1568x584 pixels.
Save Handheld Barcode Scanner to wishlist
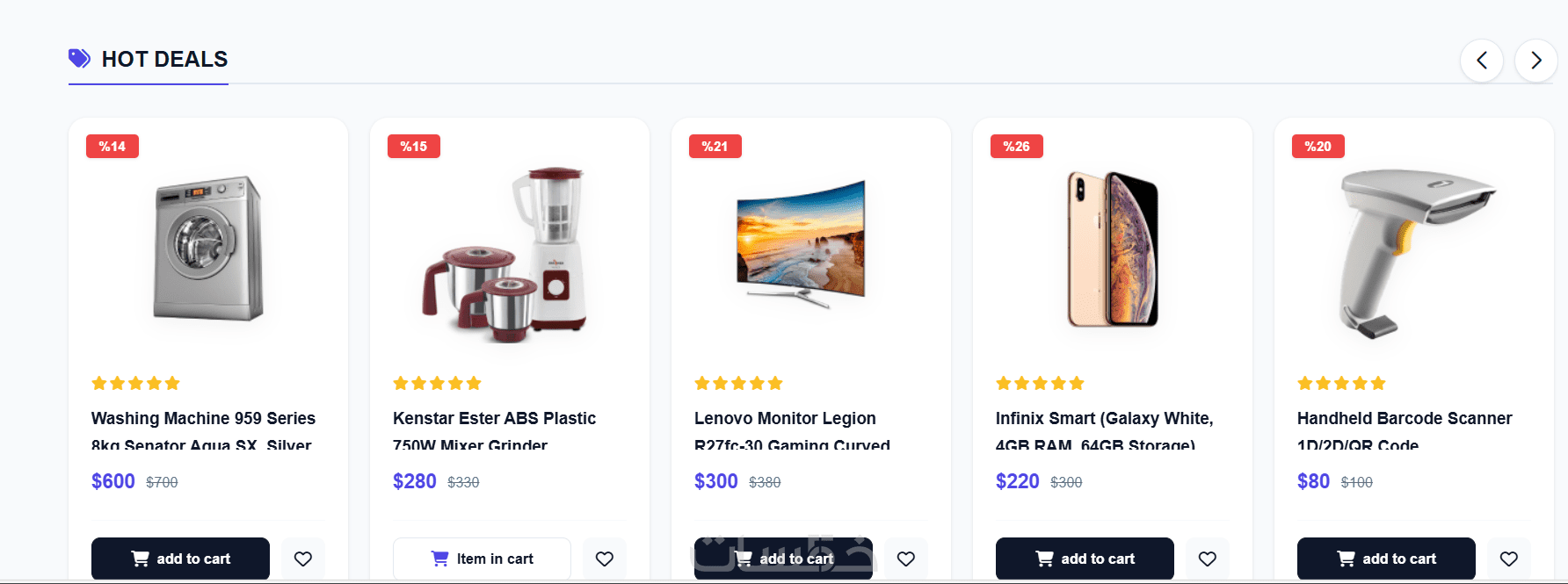point(1509,559)
